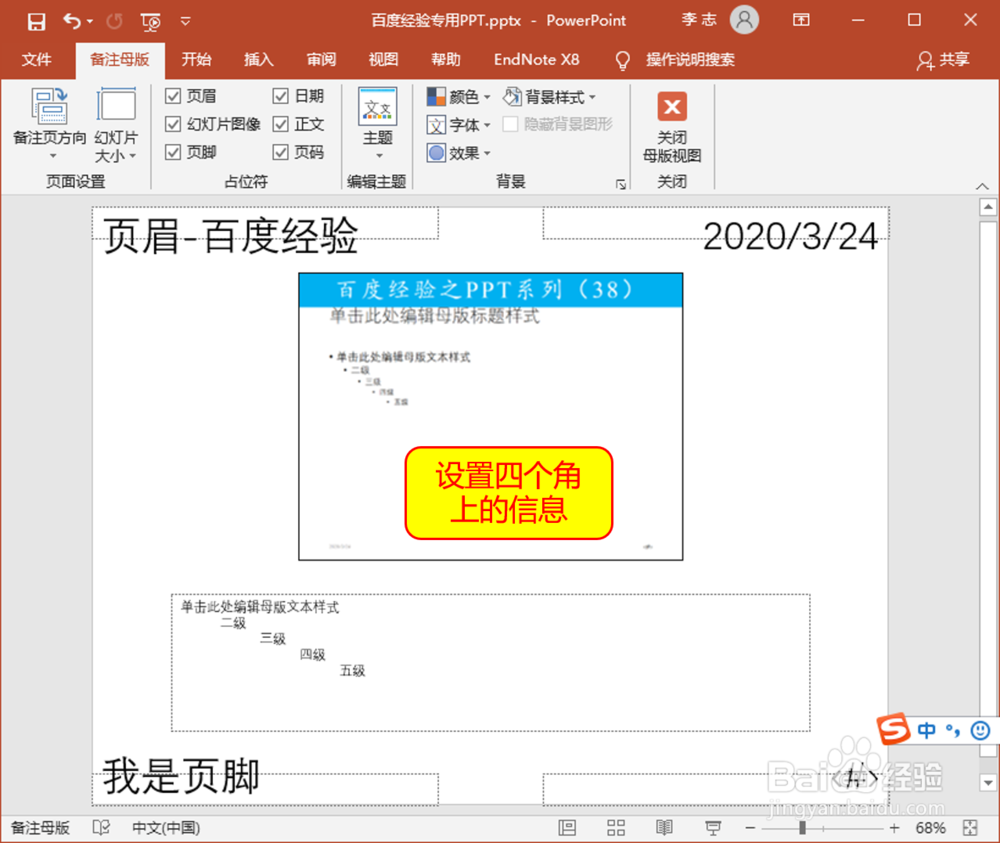Screen dimensions: 1000x843
Task: Save the presentation with the floppy disk icon
Action: click(x=36, y=21)
